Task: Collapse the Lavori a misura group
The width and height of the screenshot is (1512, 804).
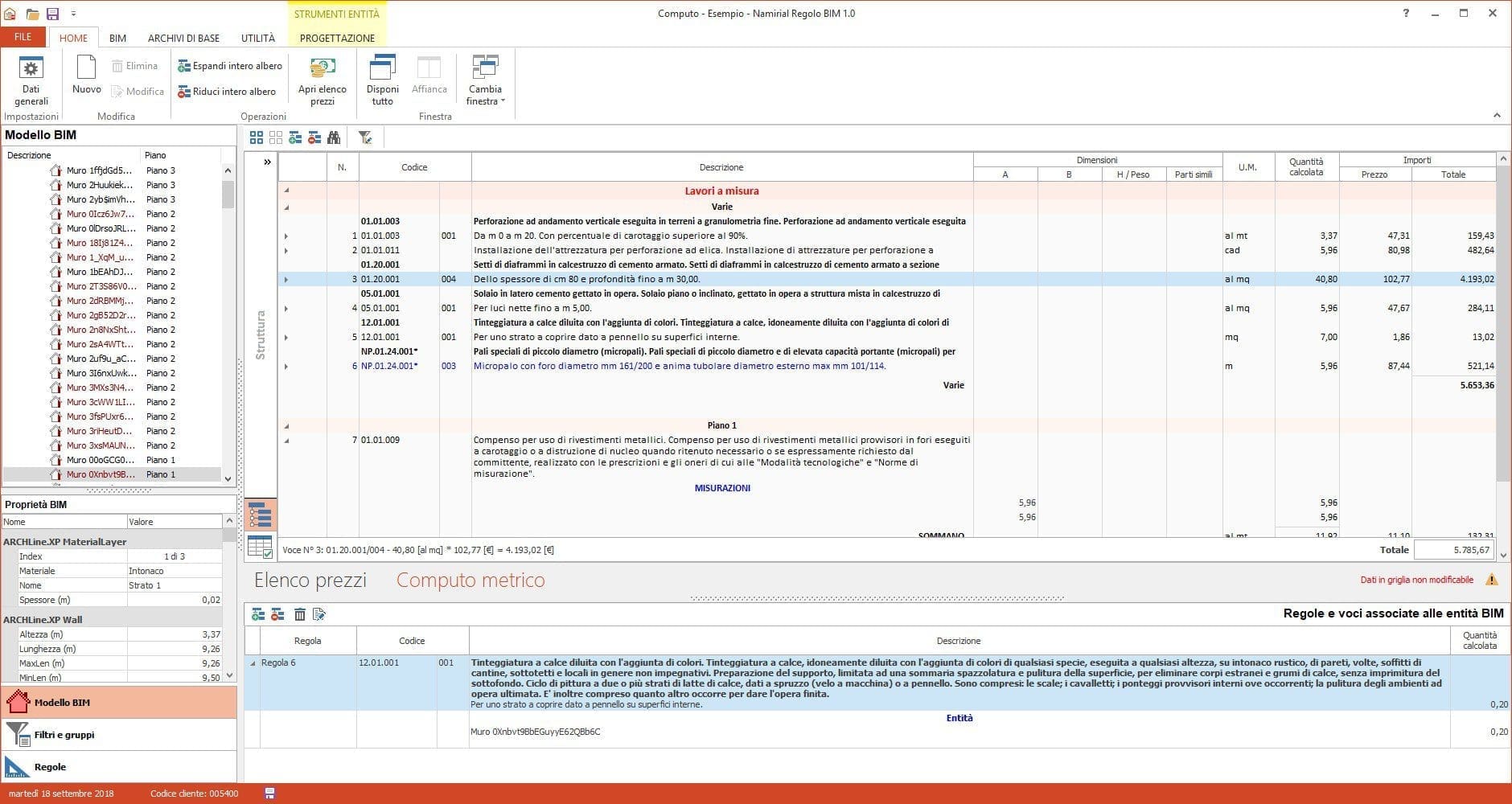Action: (x=286, y=191)
